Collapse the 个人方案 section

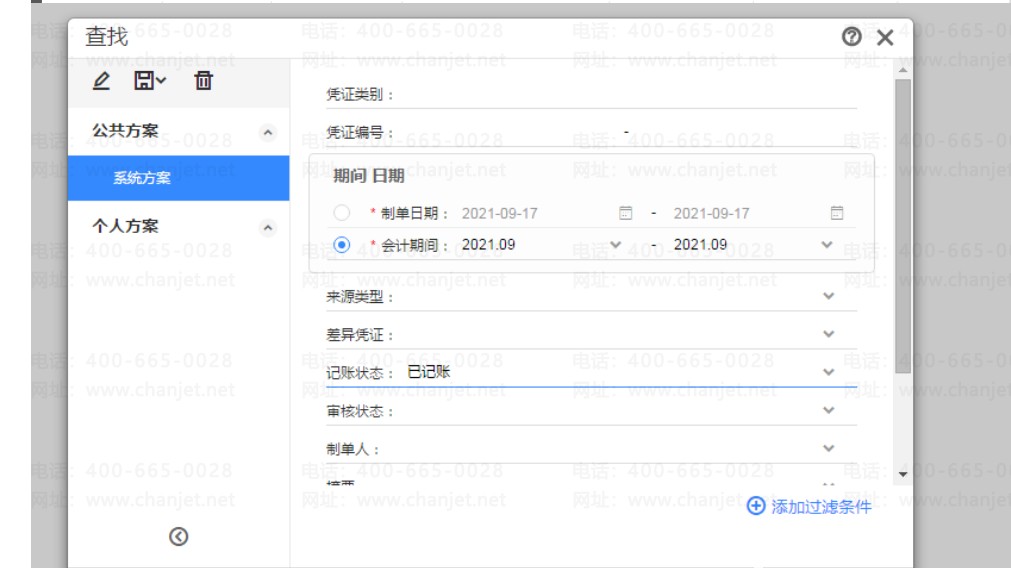pos(268,228)
